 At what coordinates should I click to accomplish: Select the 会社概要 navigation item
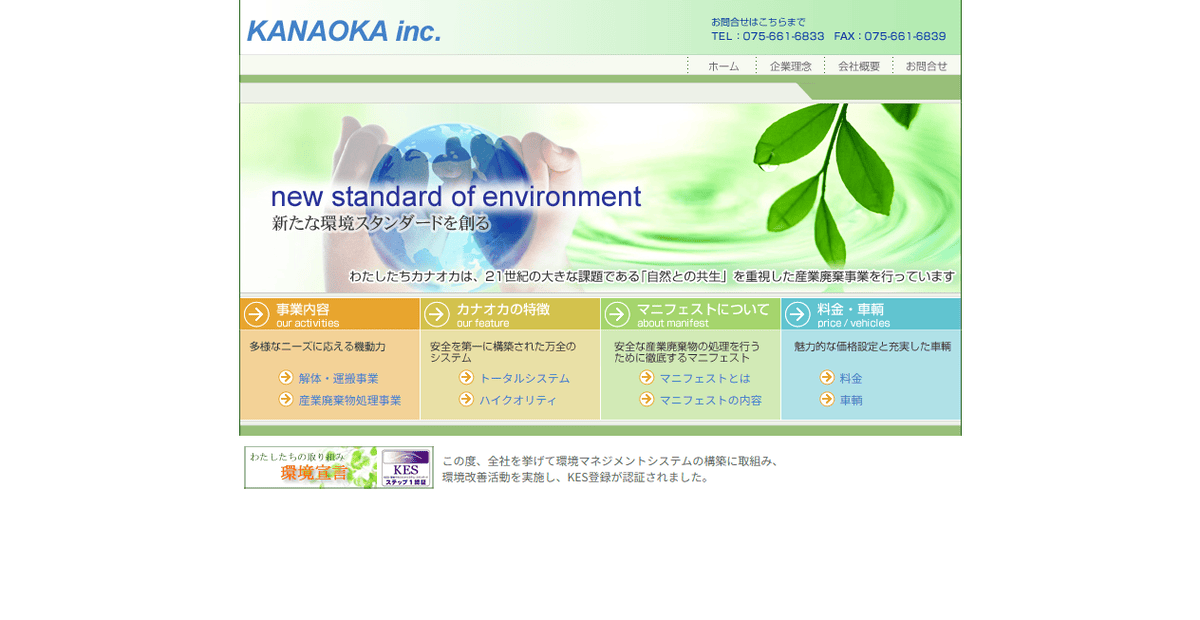coord(858,66)
